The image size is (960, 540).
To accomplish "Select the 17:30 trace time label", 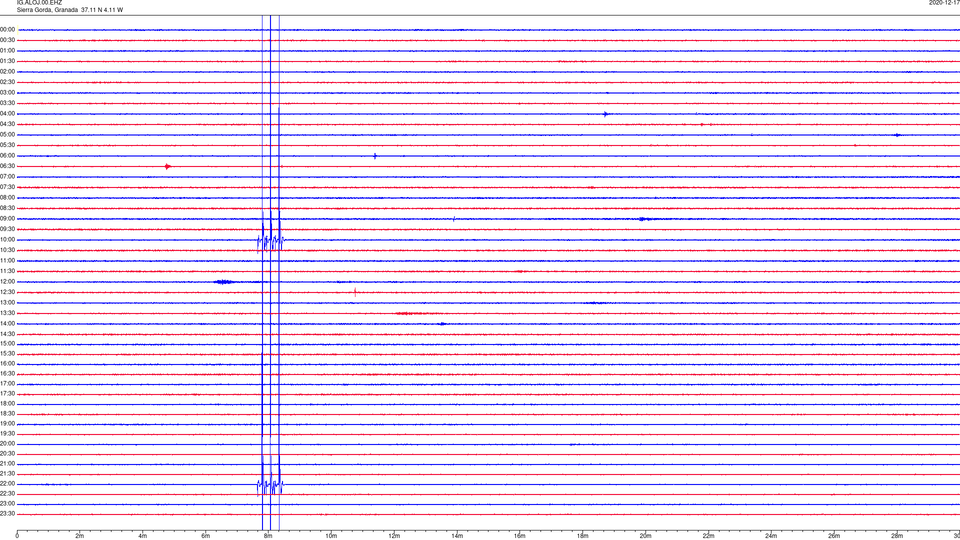I will point(7,394).
